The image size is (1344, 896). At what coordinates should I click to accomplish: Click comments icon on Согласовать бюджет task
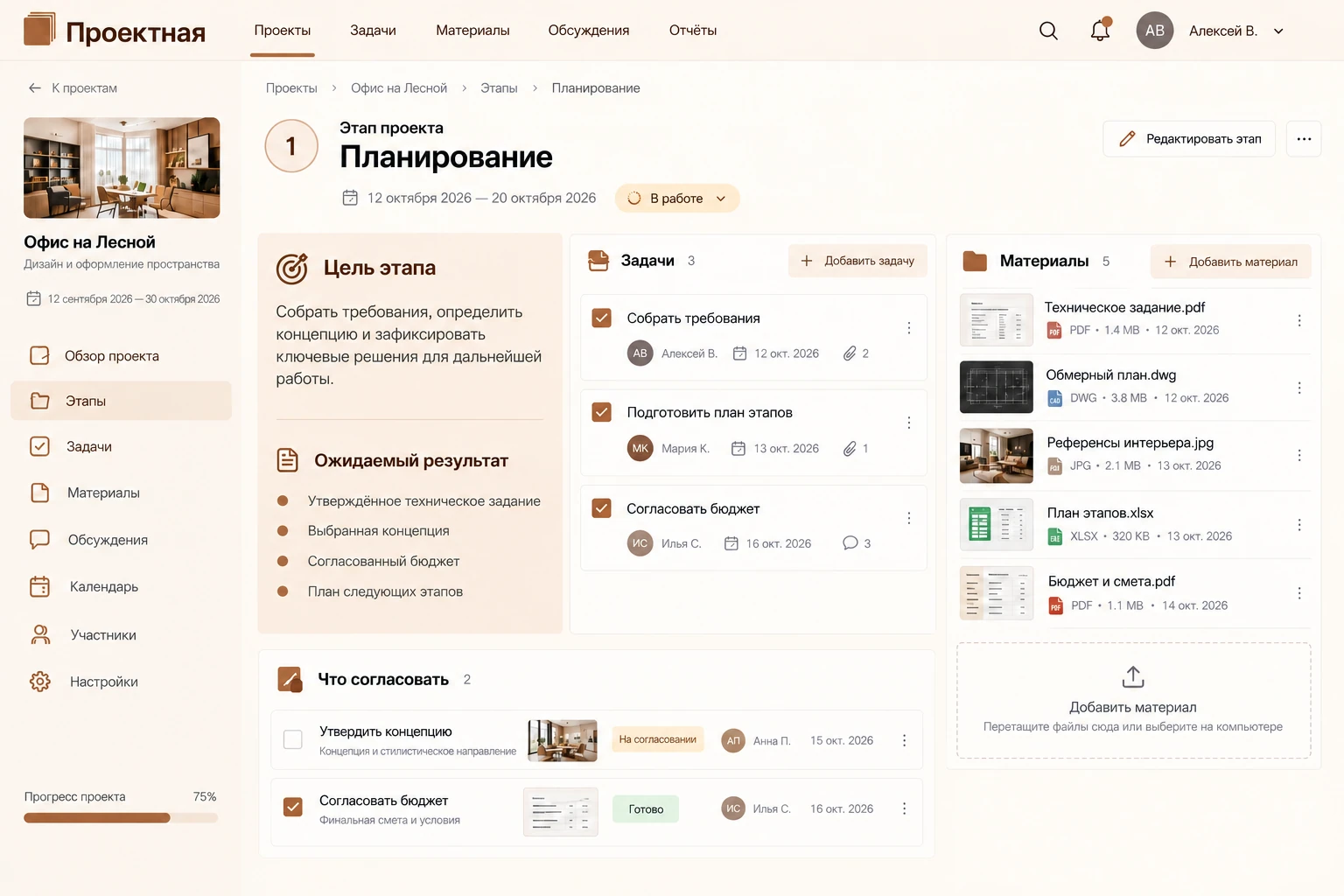point(850,543)
